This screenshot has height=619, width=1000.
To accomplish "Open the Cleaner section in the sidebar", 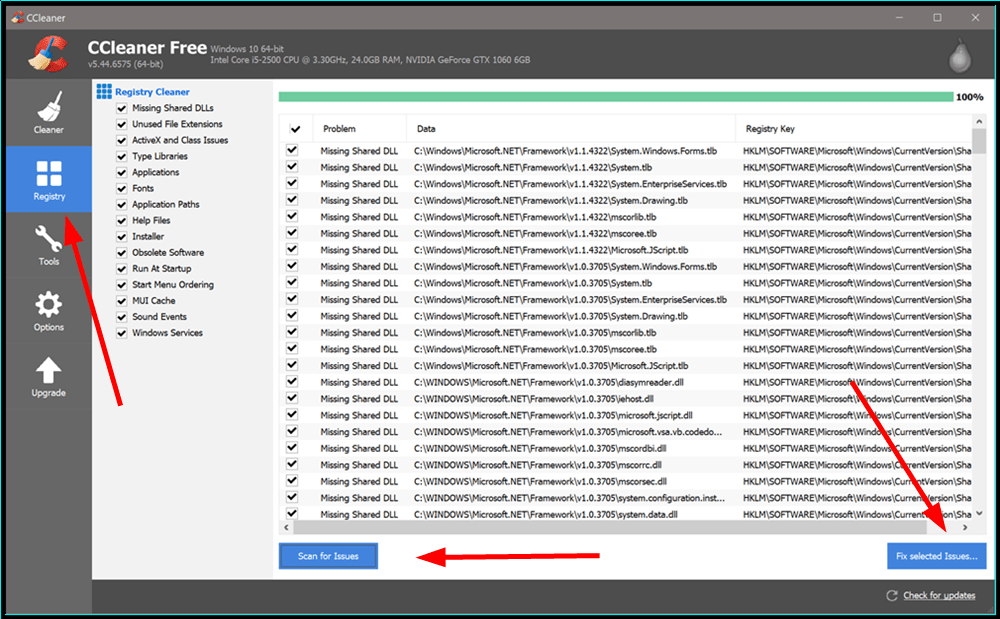I will (x=49, y=110).
